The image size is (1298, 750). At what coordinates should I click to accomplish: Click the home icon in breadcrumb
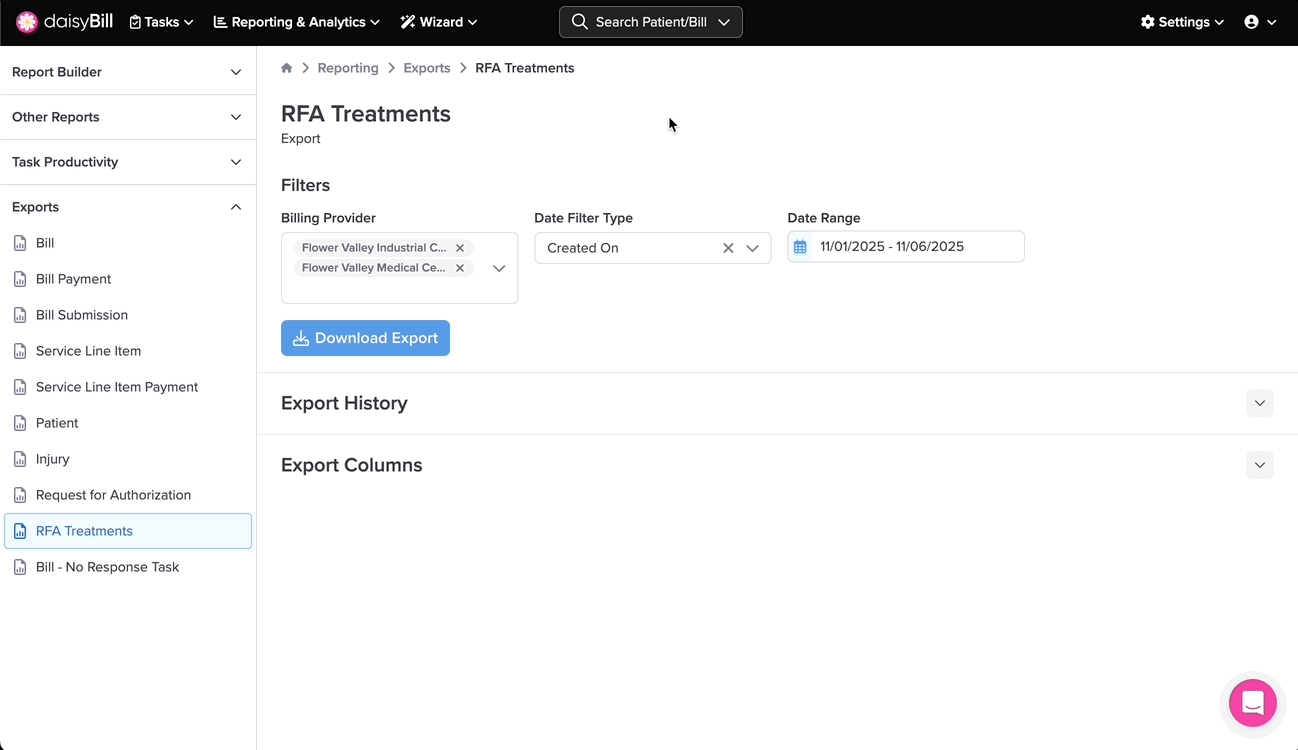(x=287, y=68)
